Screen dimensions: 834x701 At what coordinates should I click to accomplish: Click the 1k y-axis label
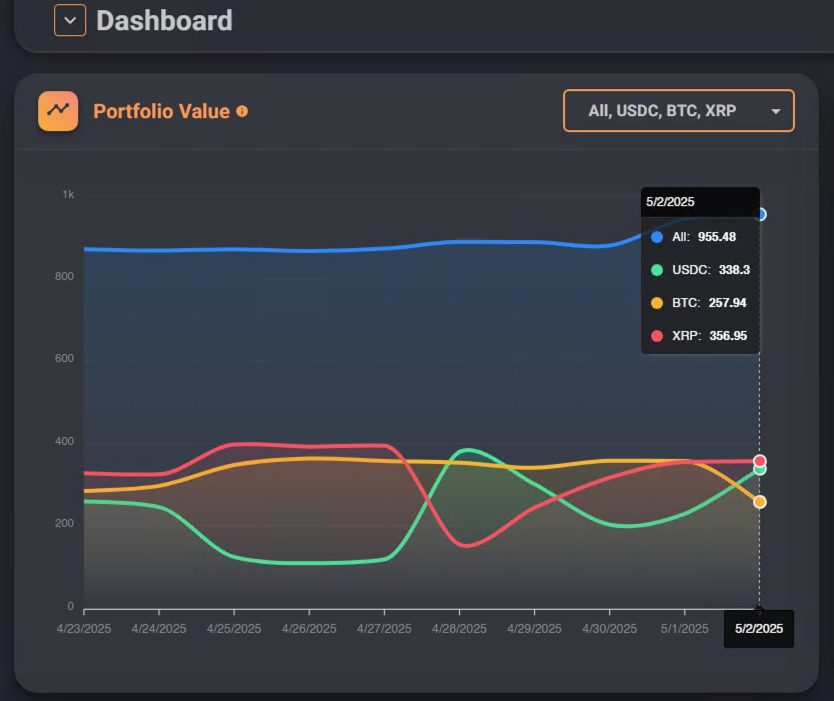point(68,195)
